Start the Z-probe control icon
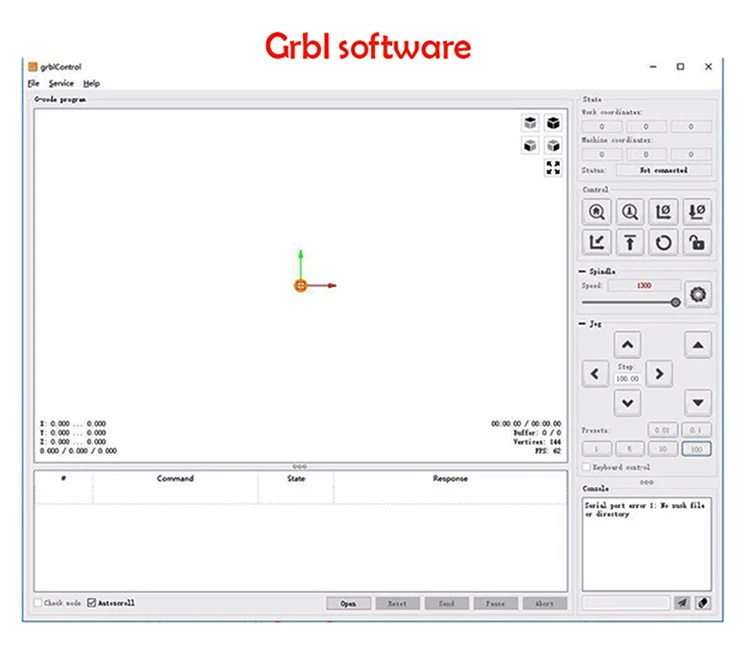Image resolution: width=750 pixels, height=653 pixels. click(x=630, y=211)
